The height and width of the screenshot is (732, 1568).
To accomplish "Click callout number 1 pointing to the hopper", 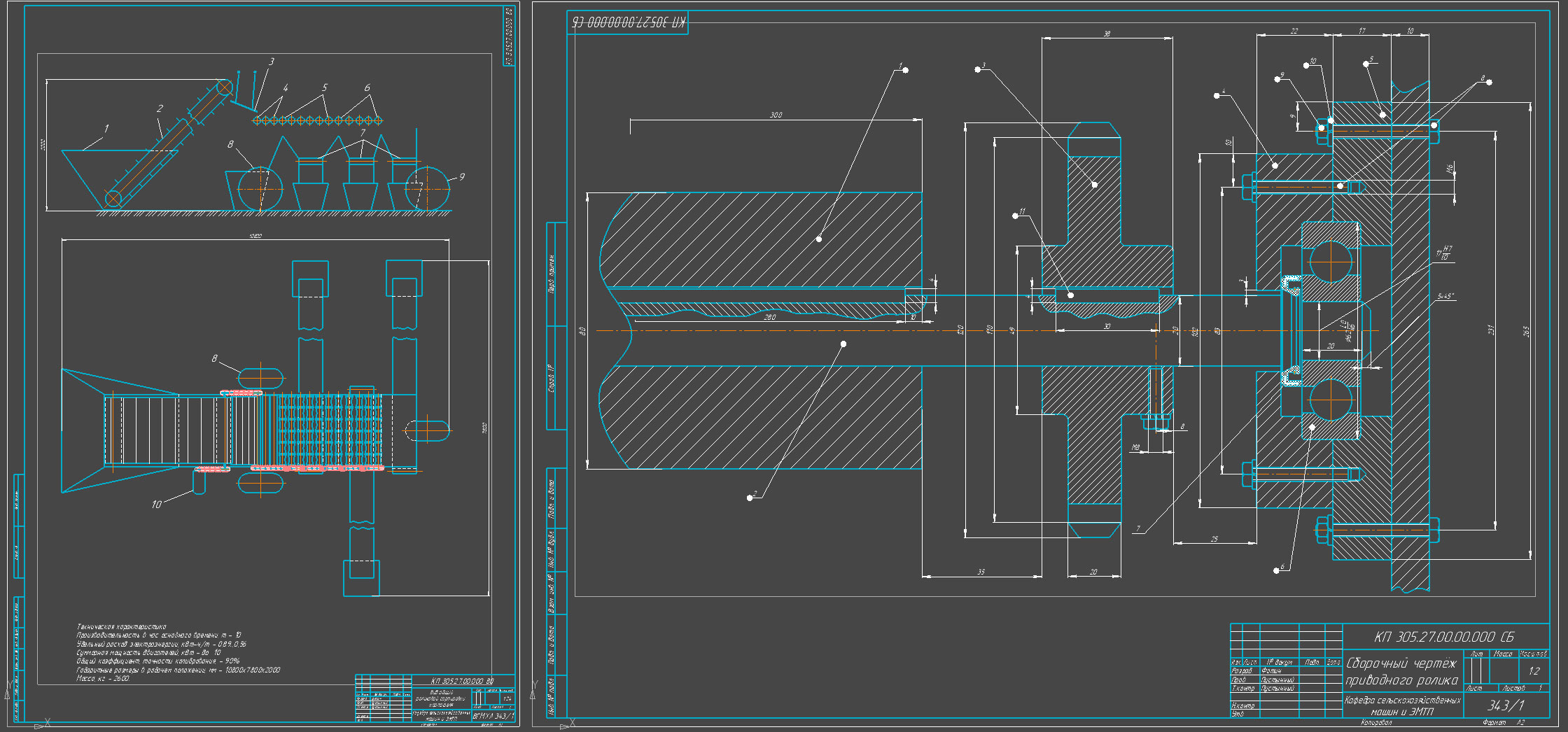I will (x=106, y=129).
